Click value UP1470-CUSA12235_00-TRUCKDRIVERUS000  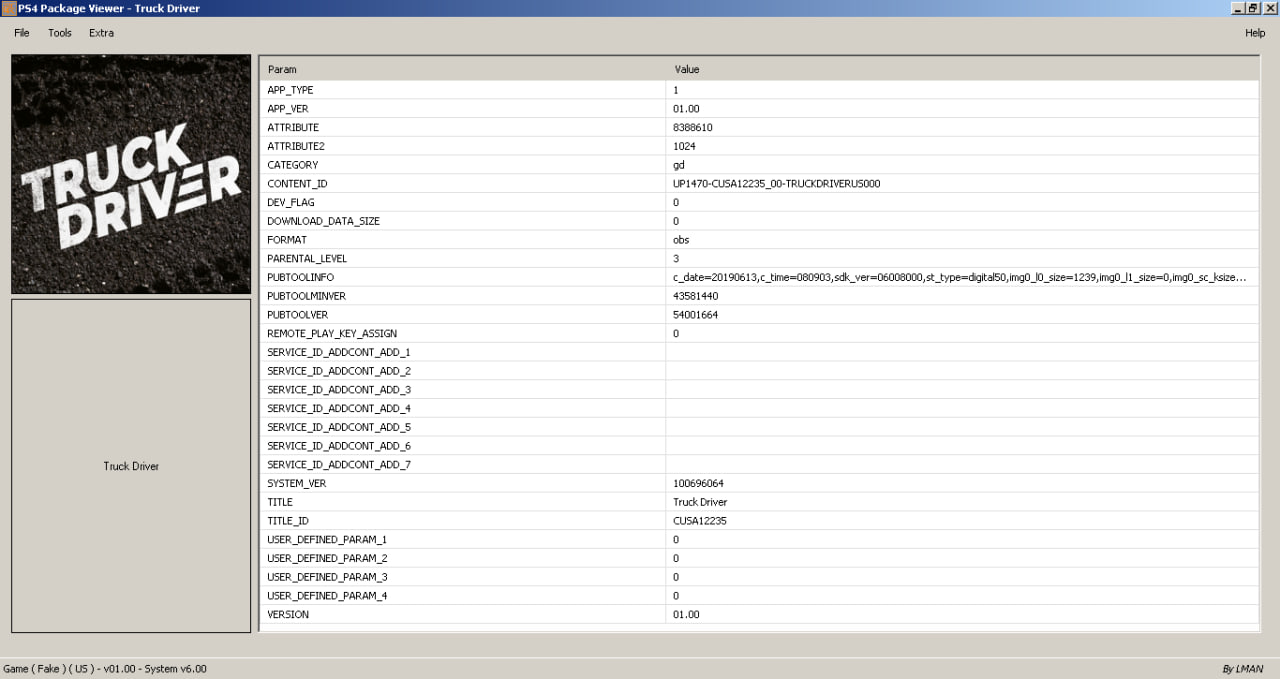pyautogui.click(x=776, y=184)
